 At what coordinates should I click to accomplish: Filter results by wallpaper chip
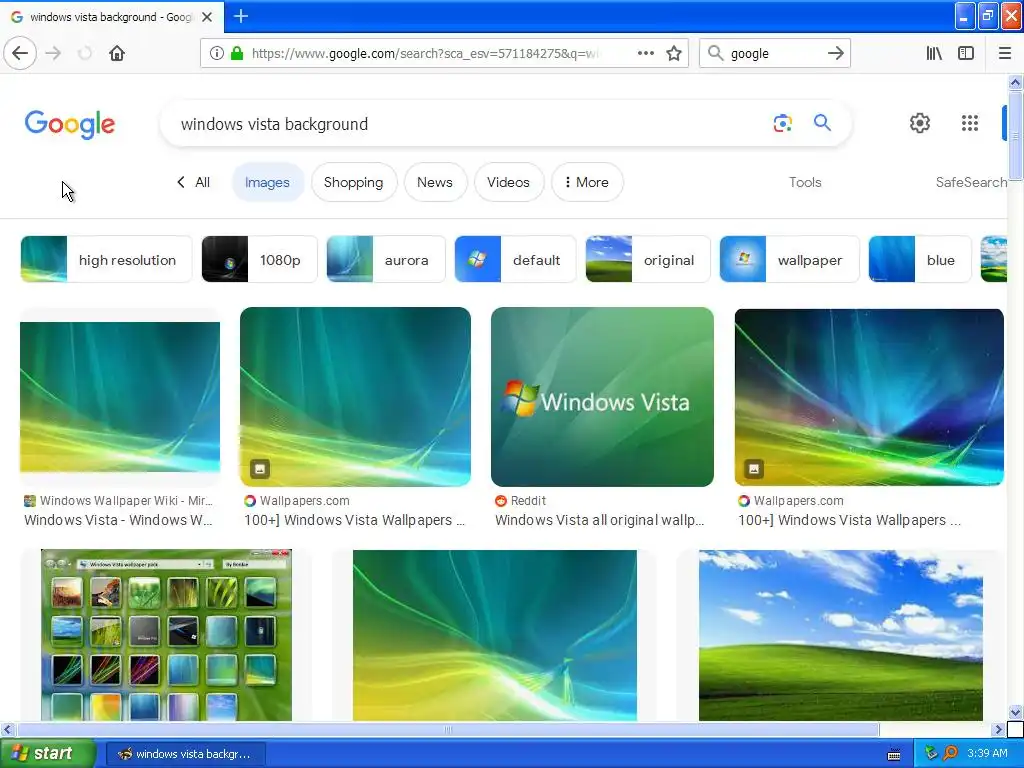point(789,259)
